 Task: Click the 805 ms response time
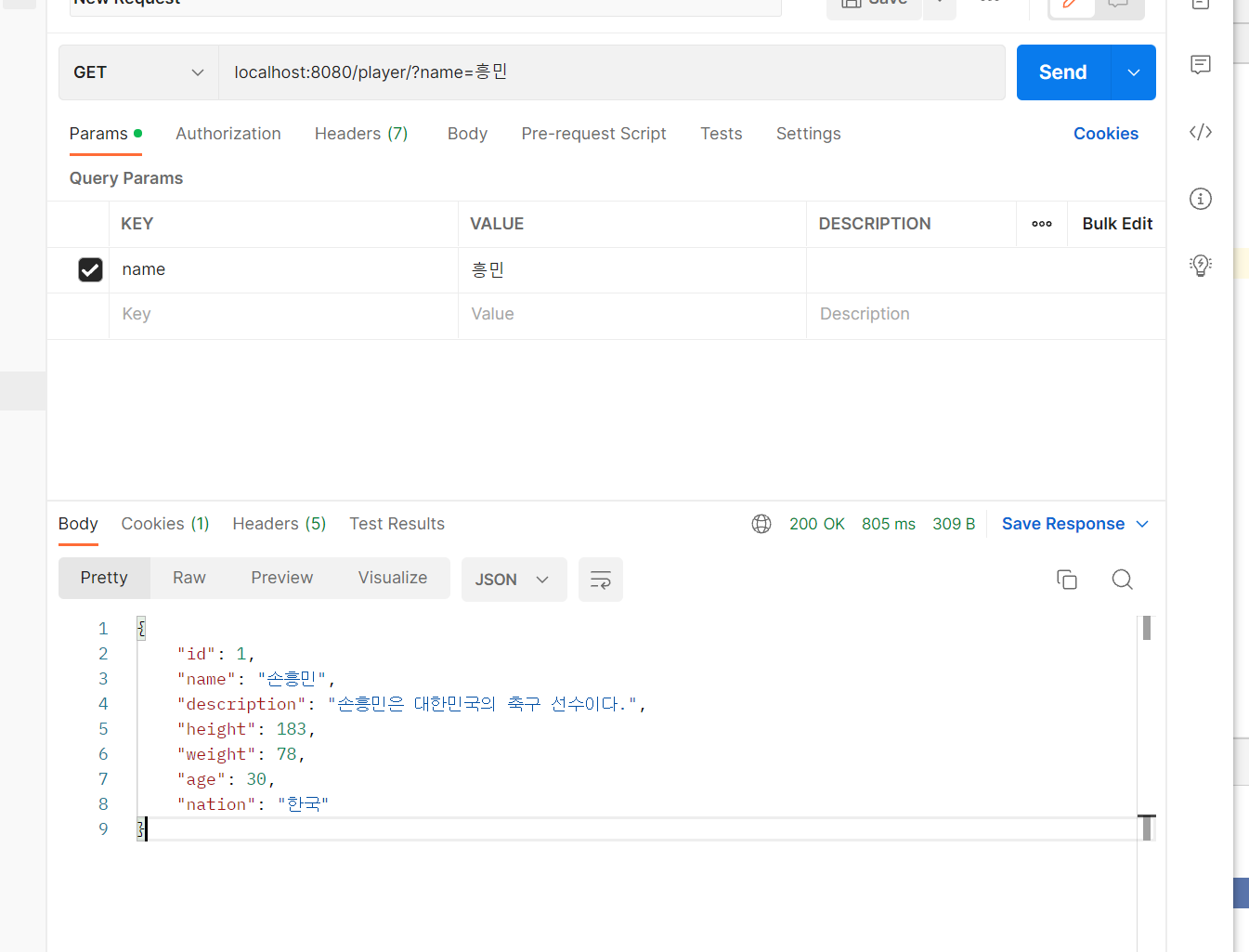click(x=889, y=524)
